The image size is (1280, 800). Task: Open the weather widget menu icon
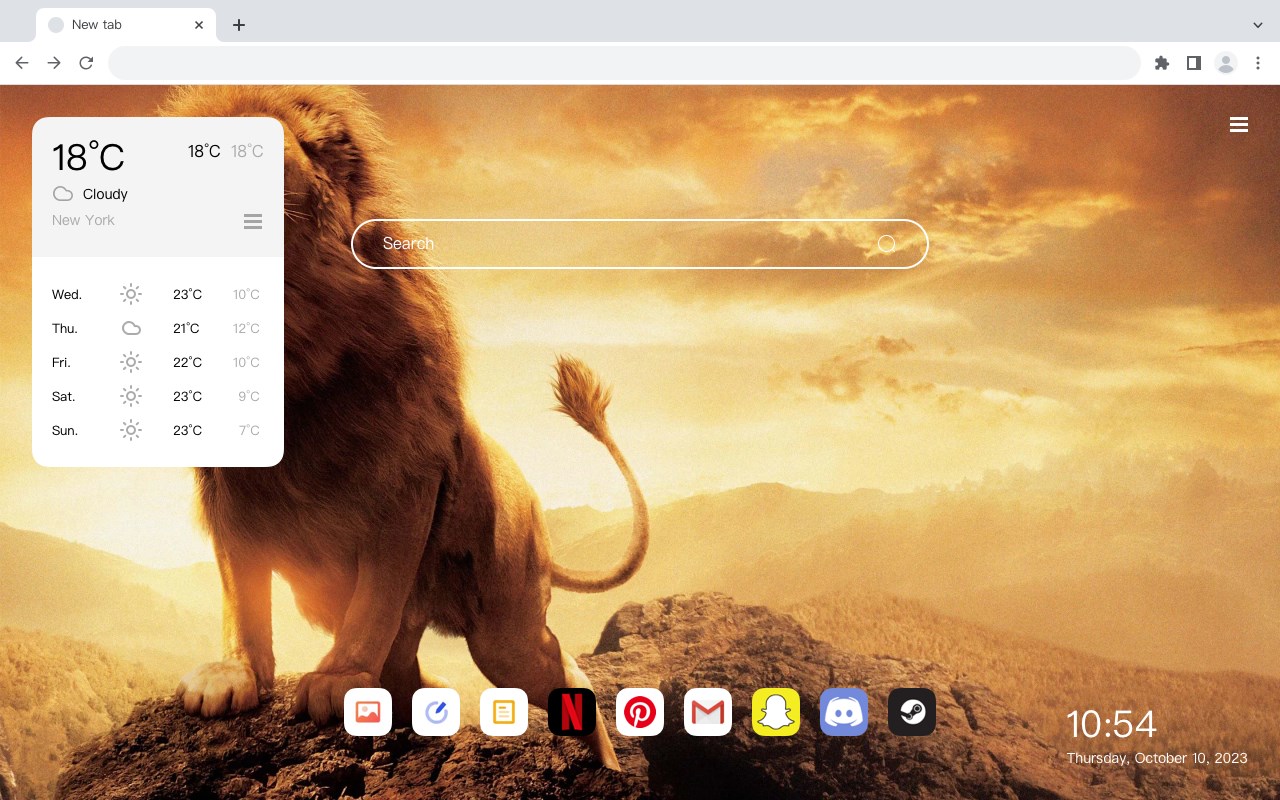click(253, 221)
